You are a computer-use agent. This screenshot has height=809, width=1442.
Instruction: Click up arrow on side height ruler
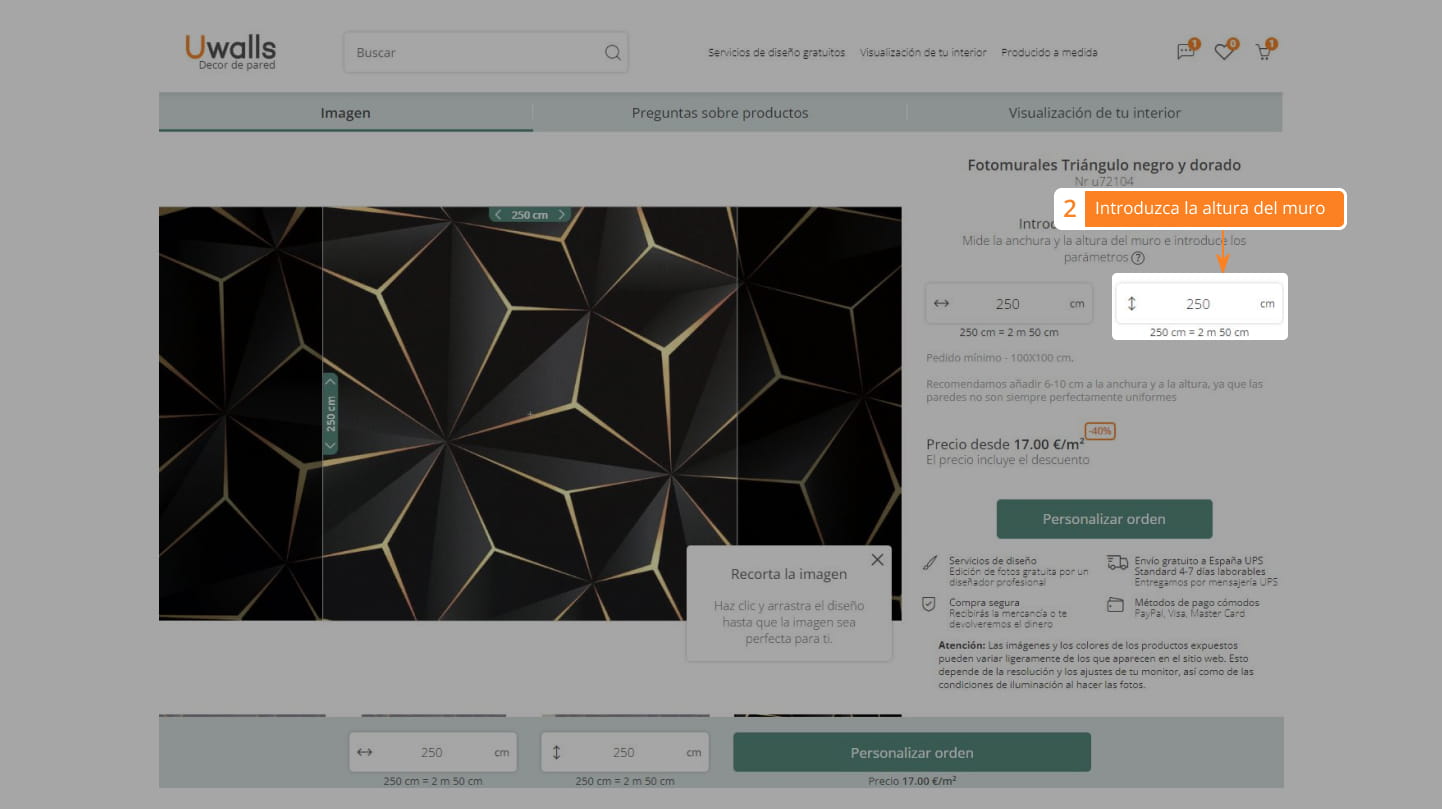coord(331,381)
